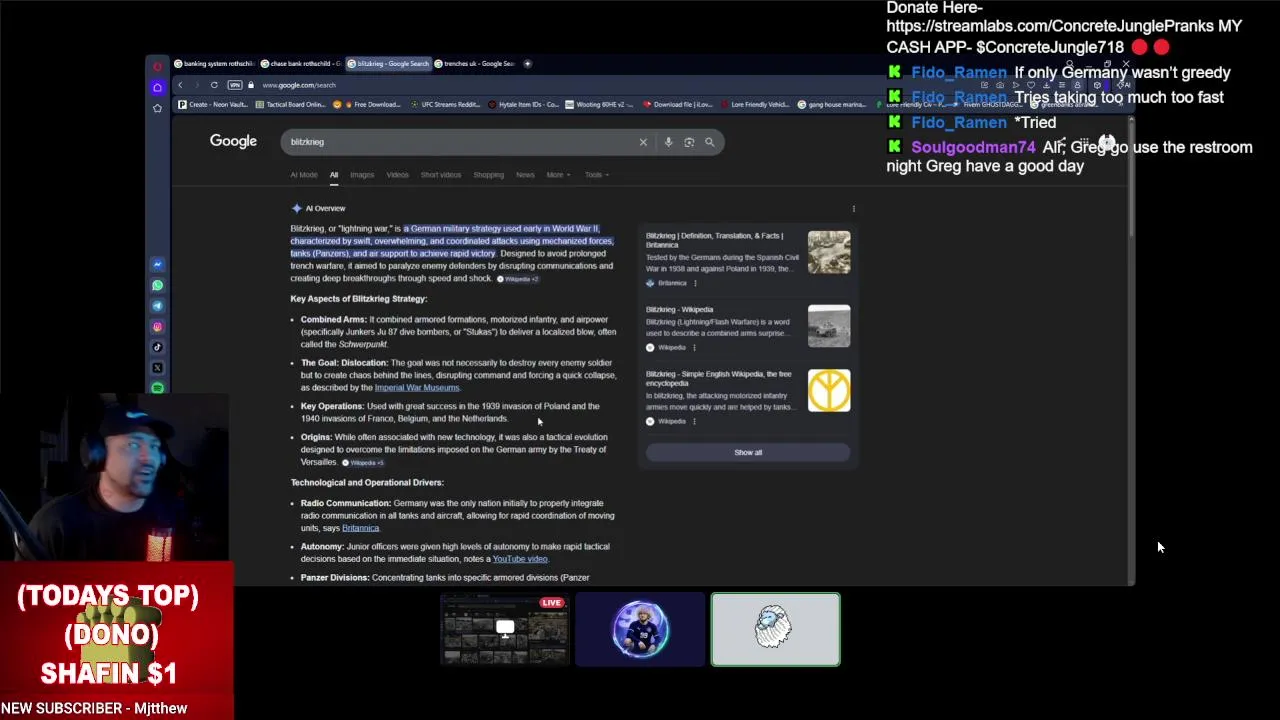Viewport: 1280px width, 720px height.
Task: Click the VPN badge in the address bar
Action: coord(235,85)
